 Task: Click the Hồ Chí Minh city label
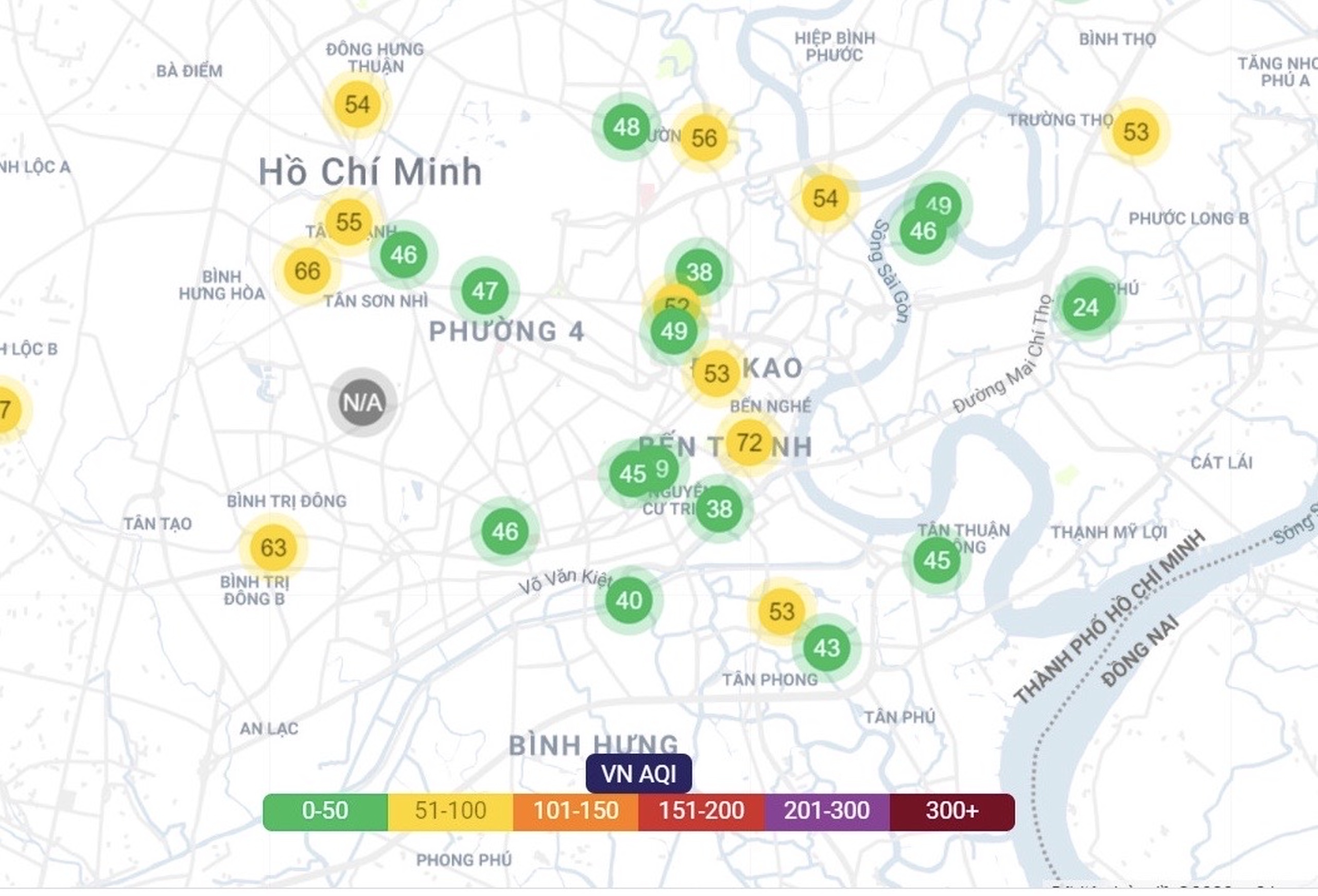[370, 172]
